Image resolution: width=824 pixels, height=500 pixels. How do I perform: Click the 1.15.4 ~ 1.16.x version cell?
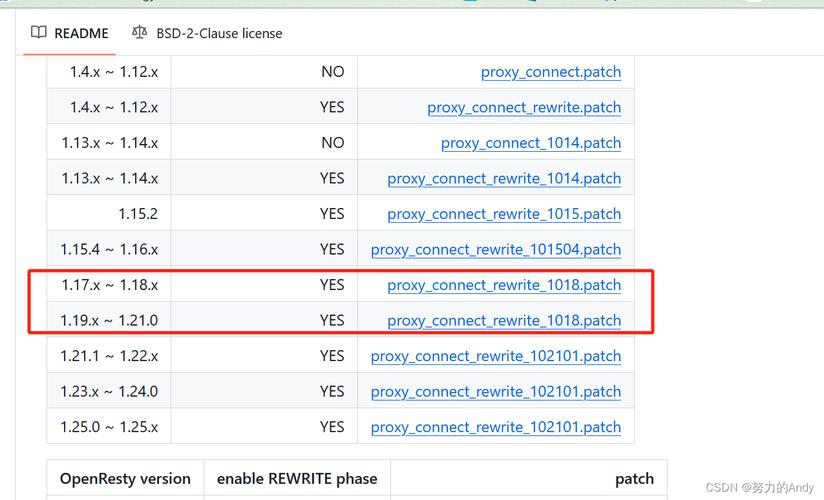click(109, 249)
